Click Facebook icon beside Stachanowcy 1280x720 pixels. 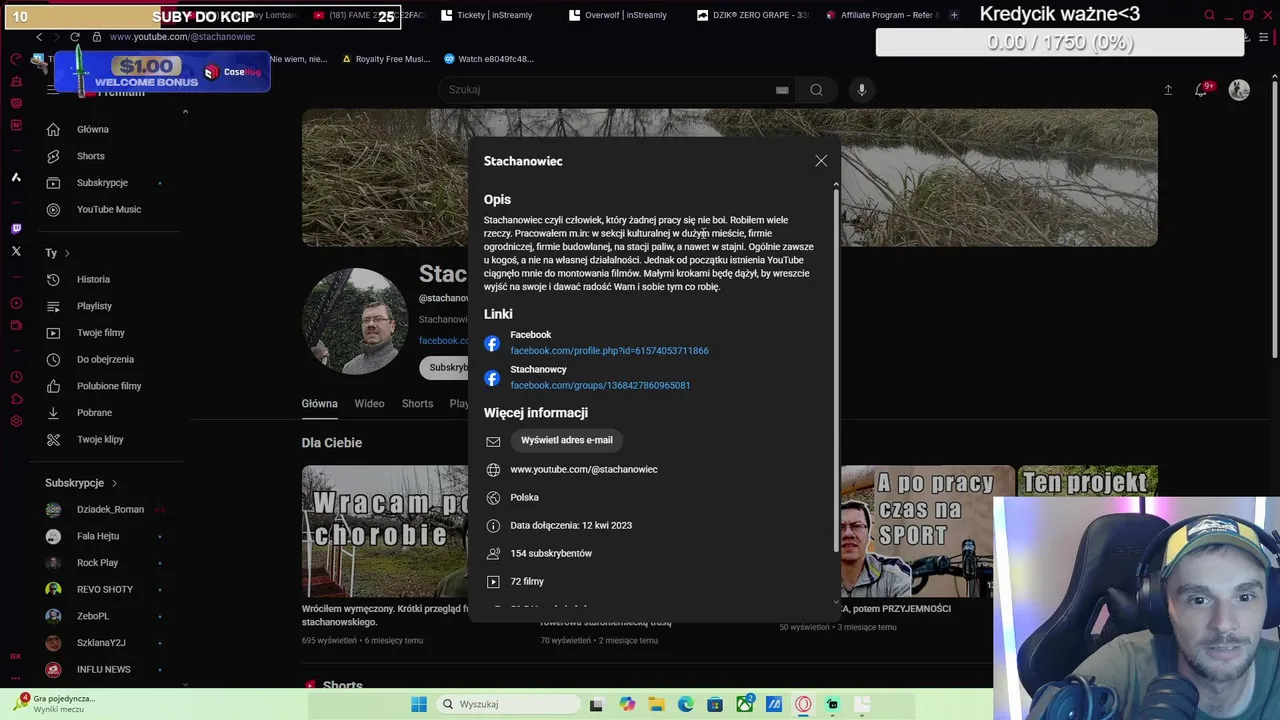pyautogui.click(x=492, y=378)
